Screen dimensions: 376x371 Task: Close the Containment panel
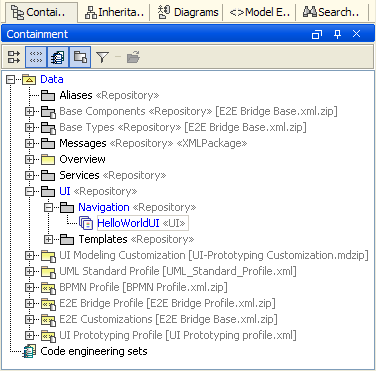tap(356, 34)
